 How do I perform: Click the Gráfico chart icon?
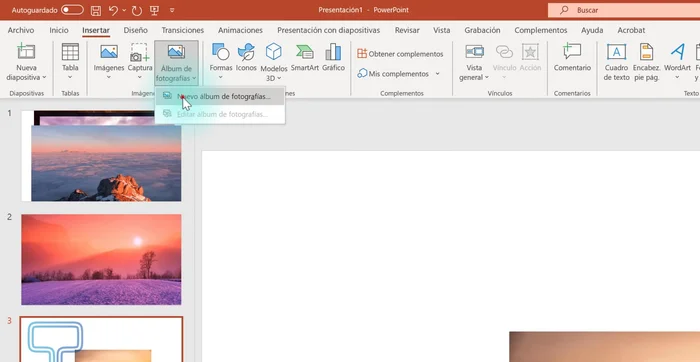333,52
